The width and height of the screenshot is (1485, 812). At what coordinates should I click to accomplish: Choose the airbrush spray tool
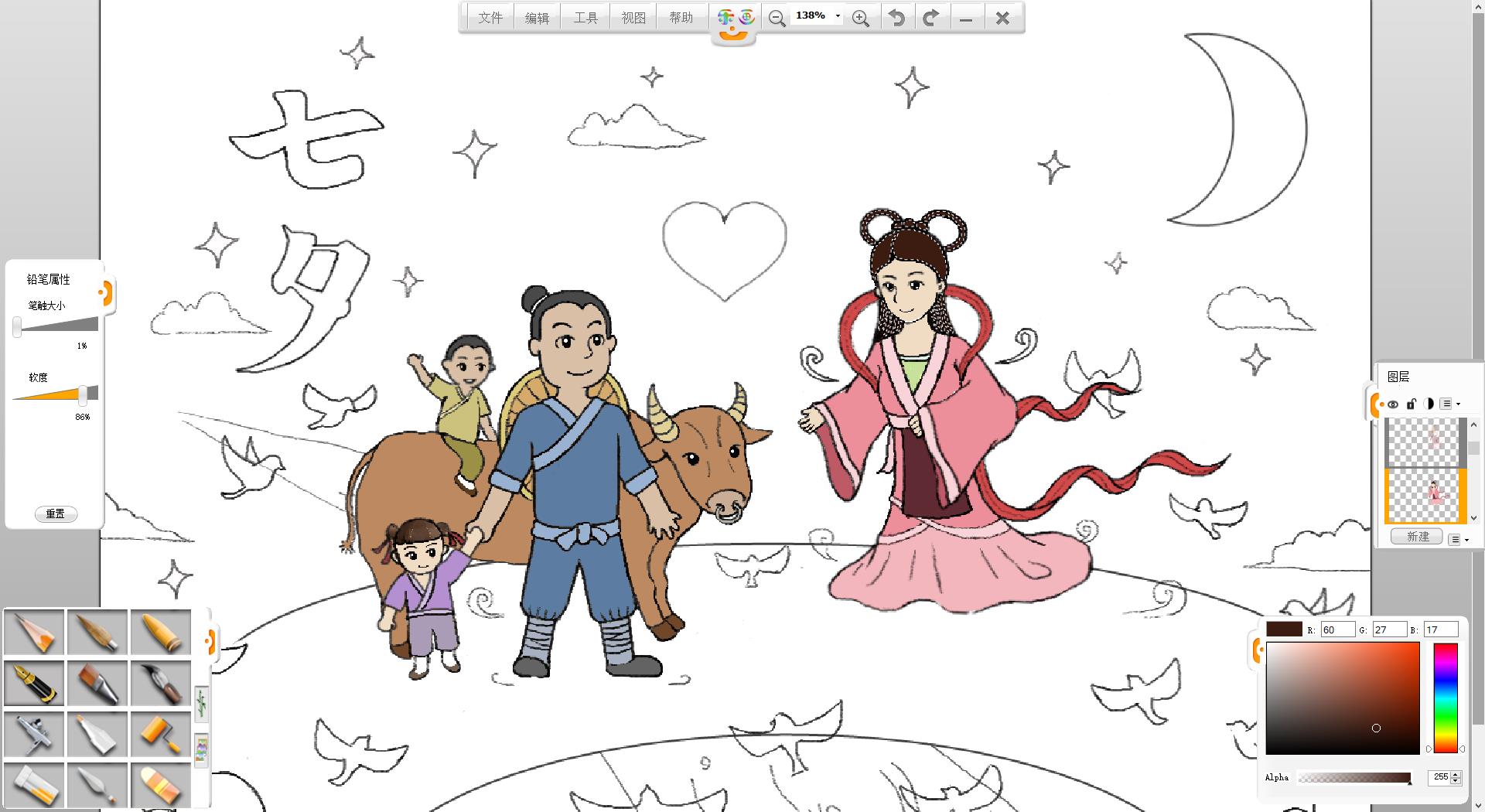pos(35,734)
